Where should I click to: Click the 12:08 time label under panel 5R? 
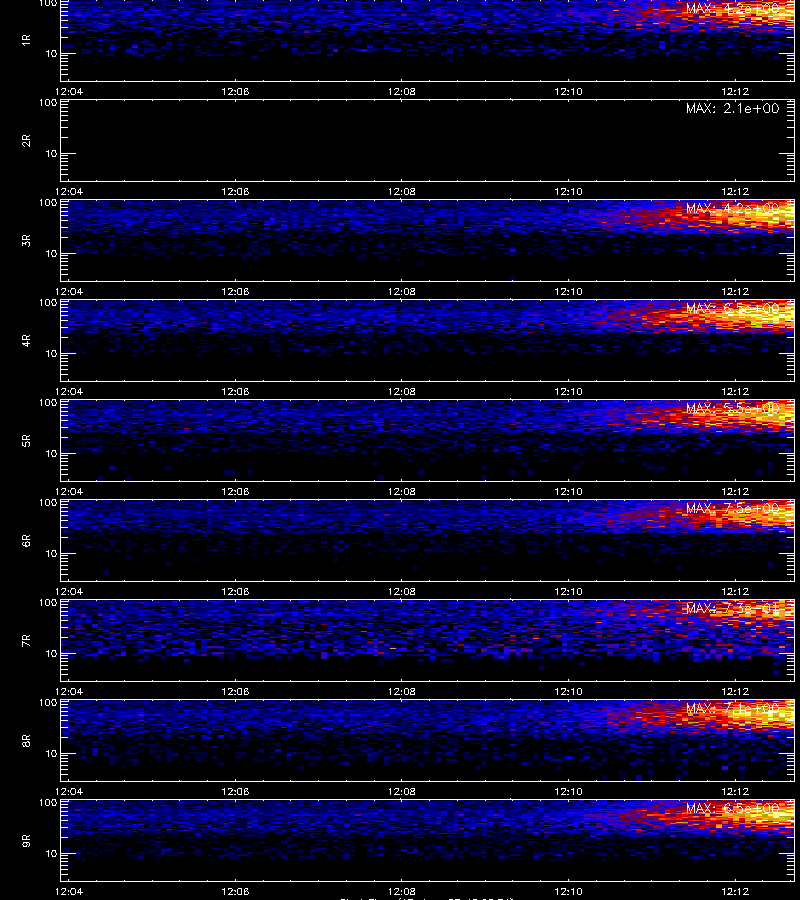click(x=401, y=491)
